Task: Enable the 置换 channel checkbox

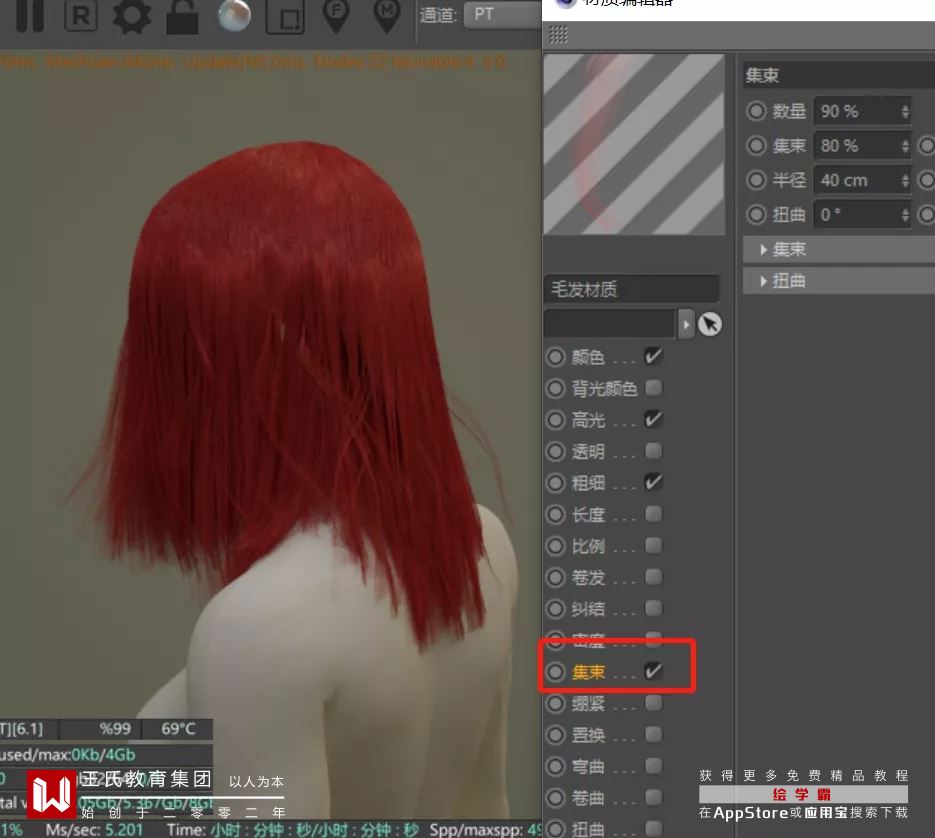Action: pyautogui.click(x=654, y=734)
